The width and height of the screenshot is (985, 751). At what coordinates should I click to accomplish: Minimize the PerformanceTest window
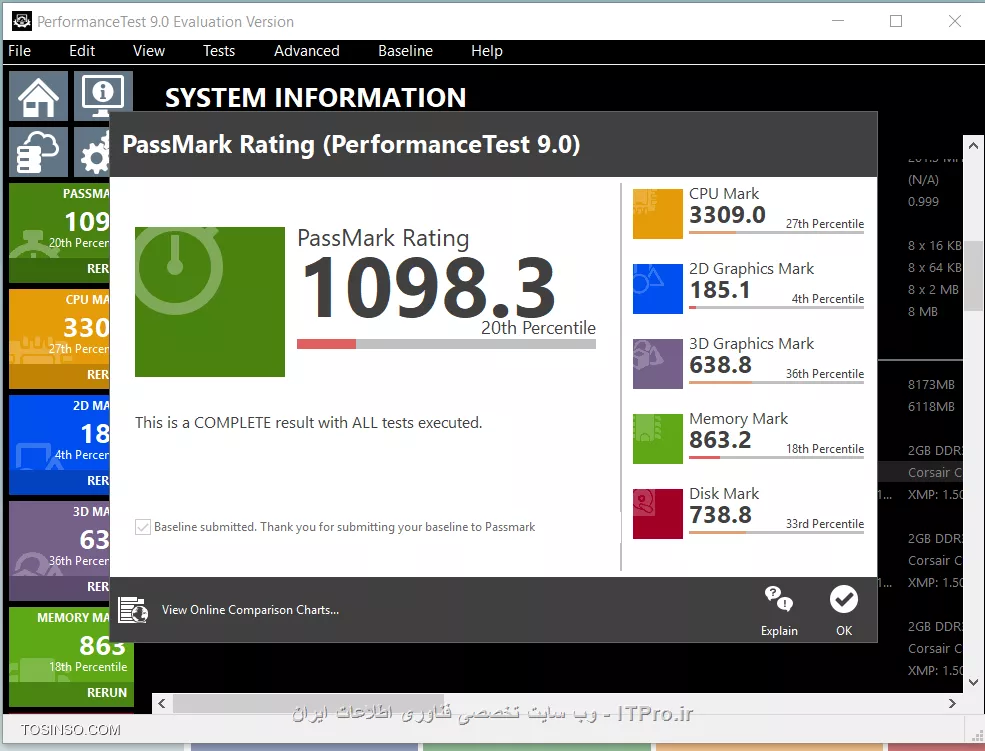838,21
